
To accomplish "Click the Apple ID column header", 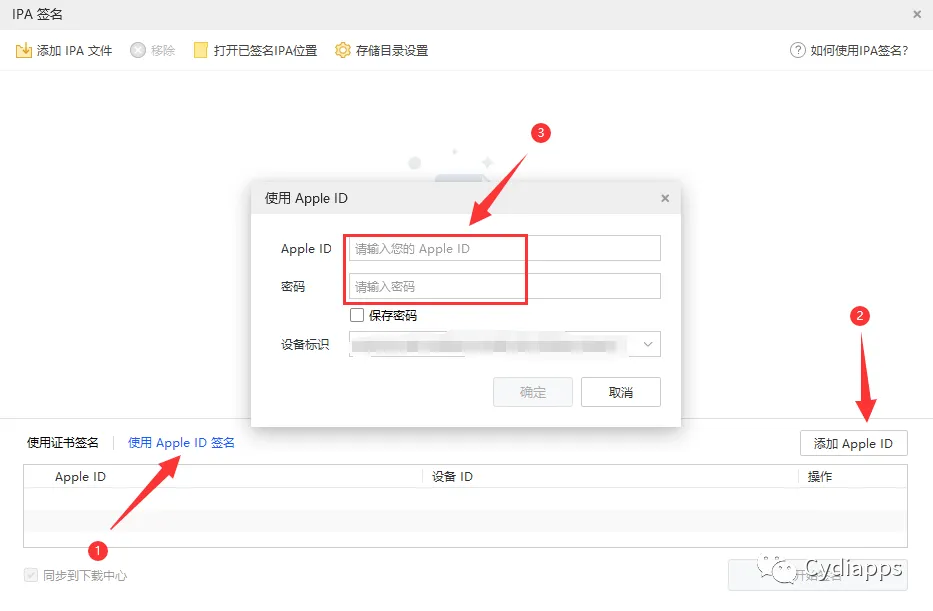I will tap(80, 477).
